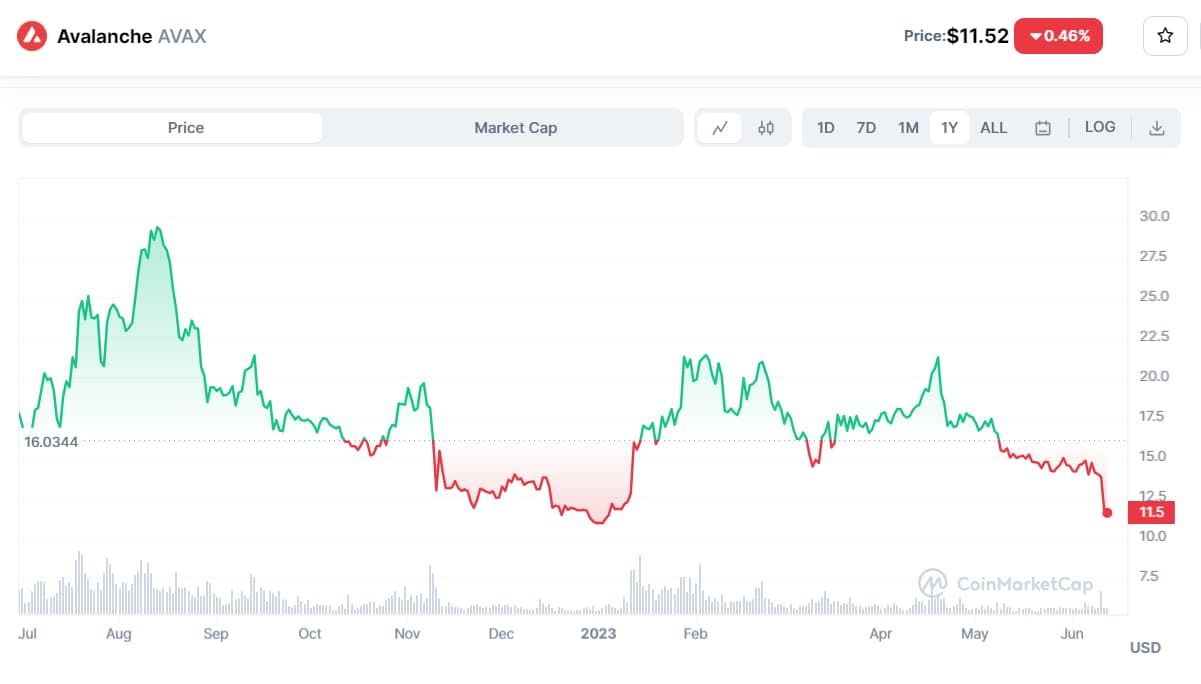Viewport: 1201px width, 684px height.
Task: Open the calendar date range picker
Action: [x=1043, y=128]
